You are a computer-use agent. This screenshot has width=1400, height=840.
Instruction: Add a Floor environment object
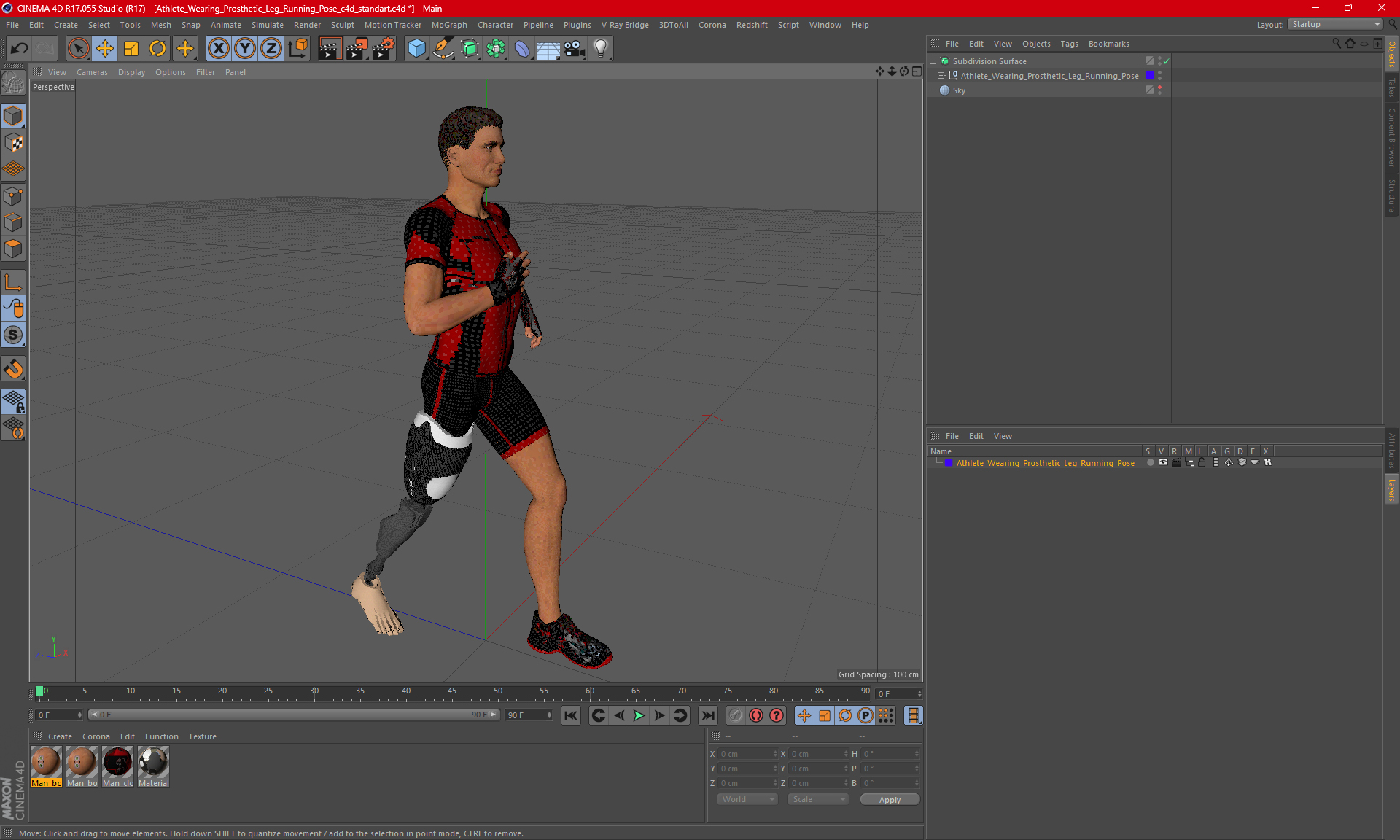(x=548, y=48)
